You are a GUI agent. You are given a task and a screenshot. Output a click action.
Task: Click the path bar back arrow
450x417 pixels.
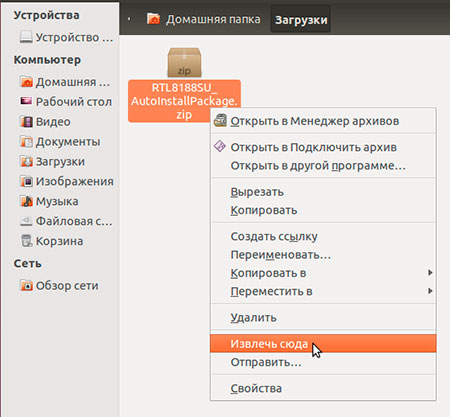(x=129, y=19)
